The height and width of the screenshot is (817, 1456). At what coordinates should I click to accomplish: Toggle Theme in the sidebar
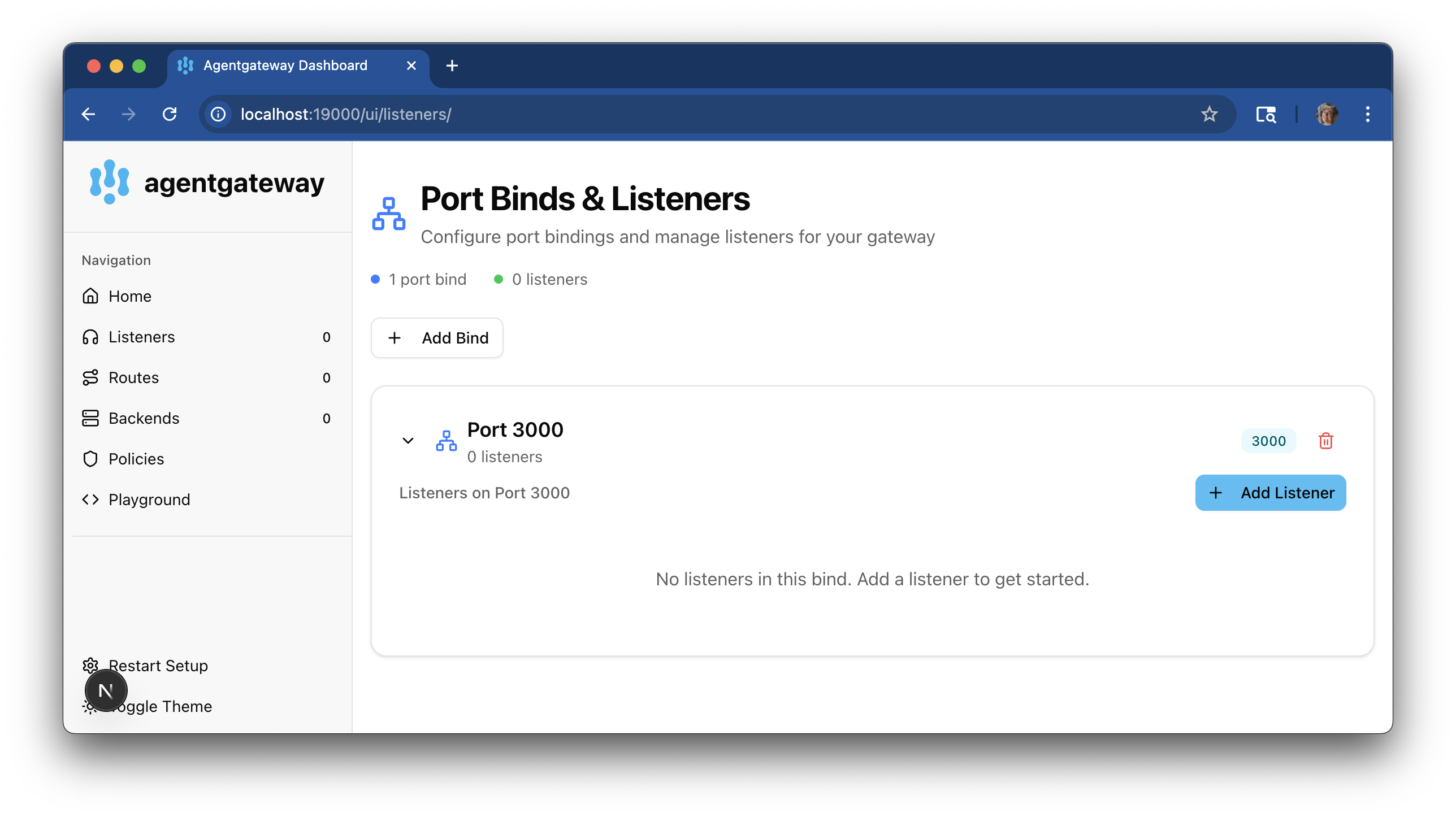tap(208, 706)
